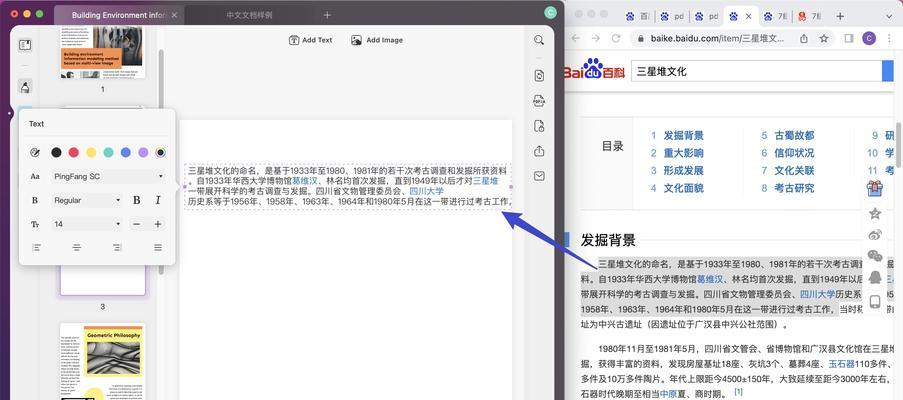Click the Chrome address bar URL
Viewport: 903px width, 400px height.
[718, 39]
